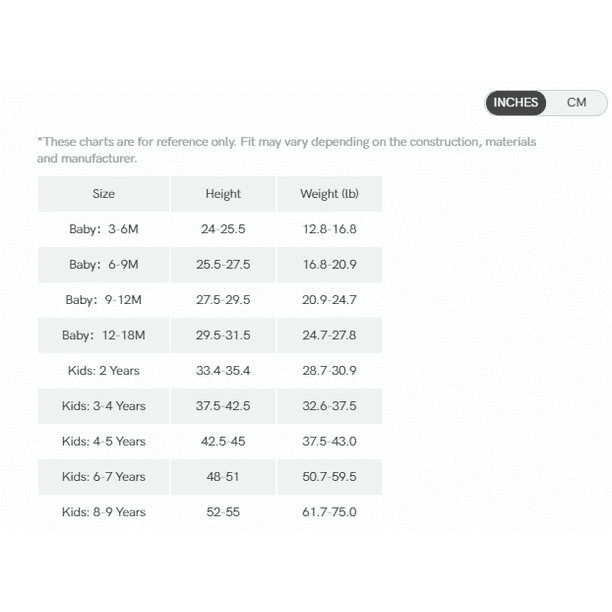Click the 24-25.5 height cell
The width and height of the screenshot is (612, 612).
[x=223, y=229]
